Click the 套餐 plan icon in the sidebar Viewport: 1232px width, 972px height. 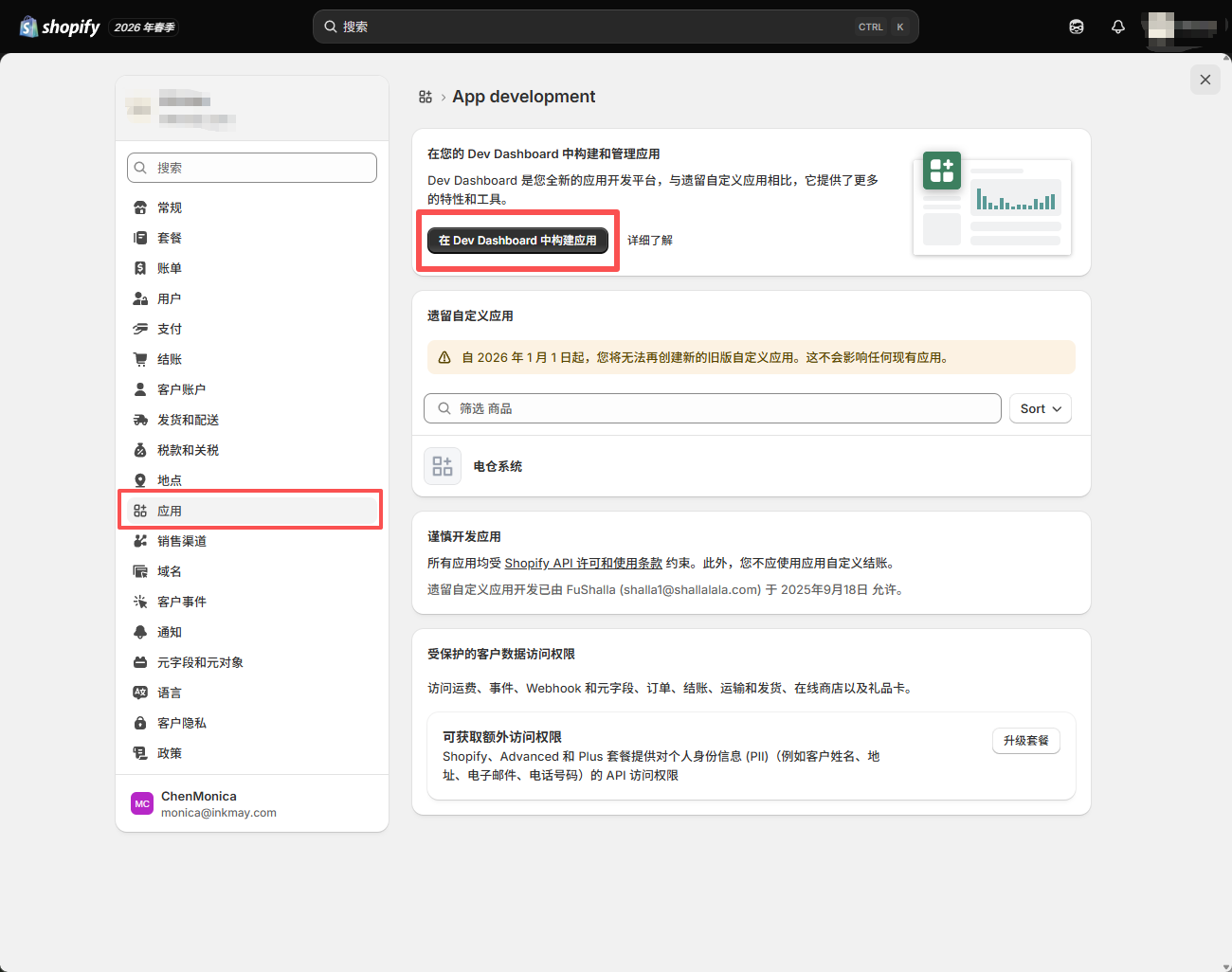(140, 238)
